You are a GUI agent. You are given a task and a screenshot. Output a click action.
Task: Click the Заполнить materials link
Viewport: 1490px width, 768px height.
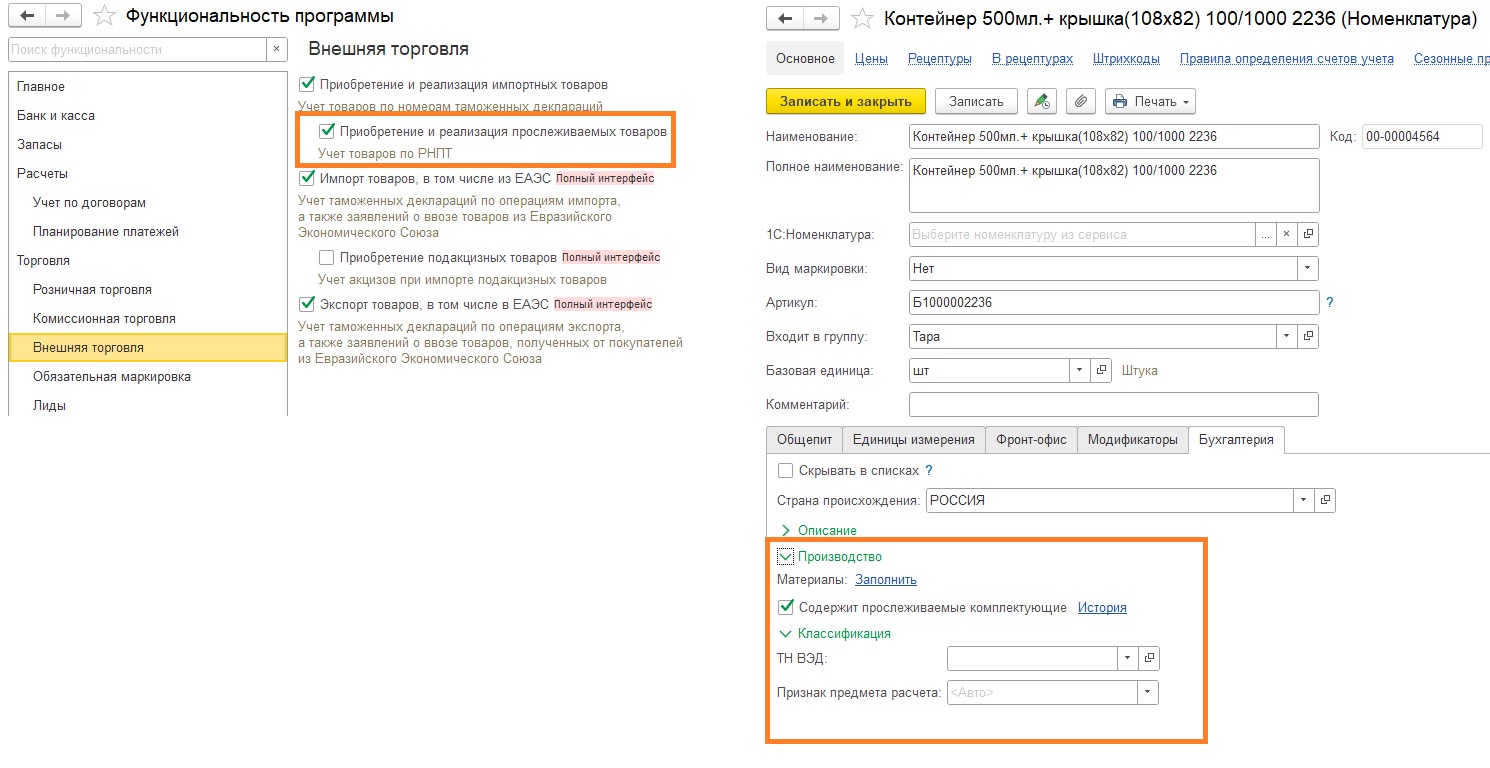[x=885, y=580]
